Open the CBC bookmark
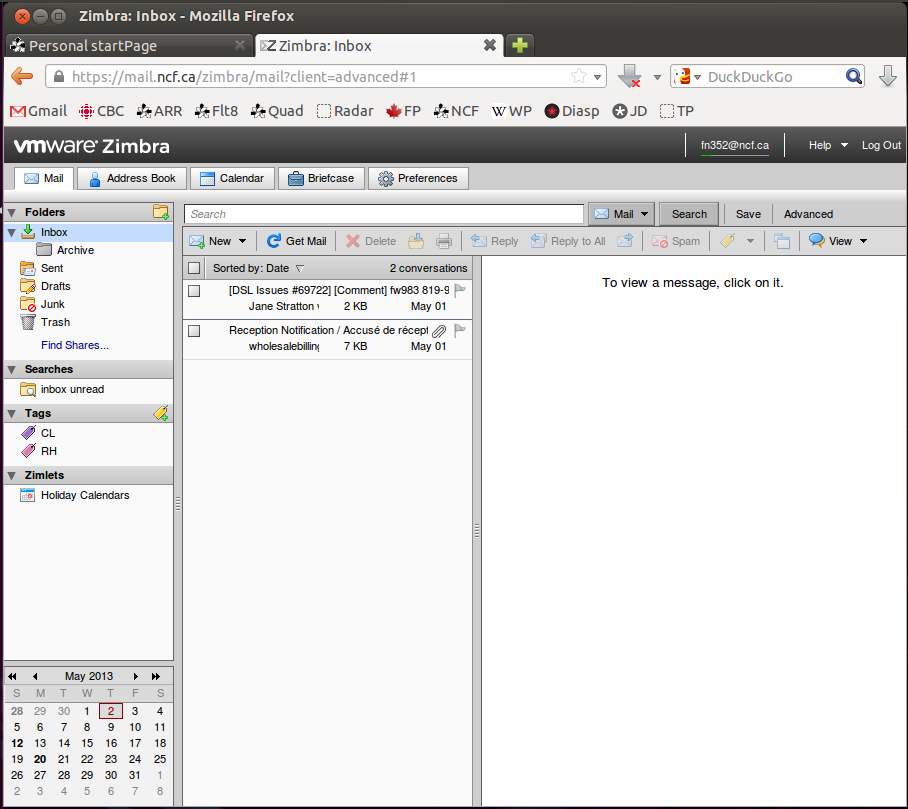This screenshot has height=809, width=908. click(x=102, y=111)
